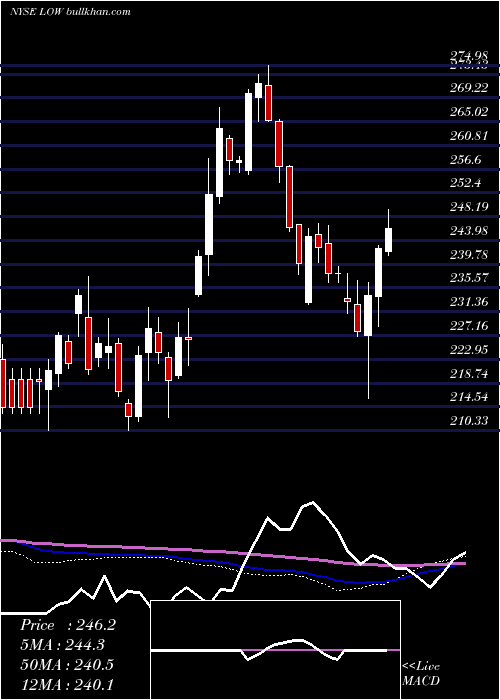Select the 252.4 price axis label

pyautogui.click(x=466, y=183)
